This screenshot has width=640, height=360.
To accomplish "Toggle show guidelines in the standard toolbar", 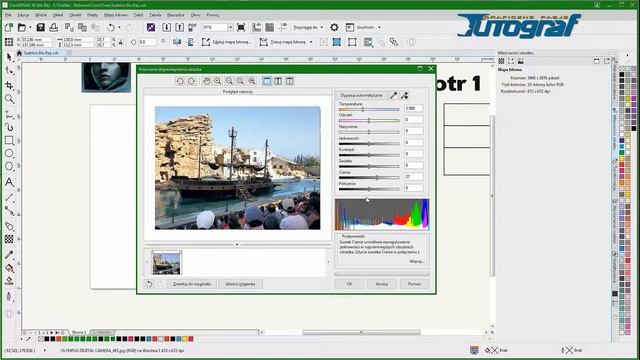I will pyautogui.click(x=283, y=27).
